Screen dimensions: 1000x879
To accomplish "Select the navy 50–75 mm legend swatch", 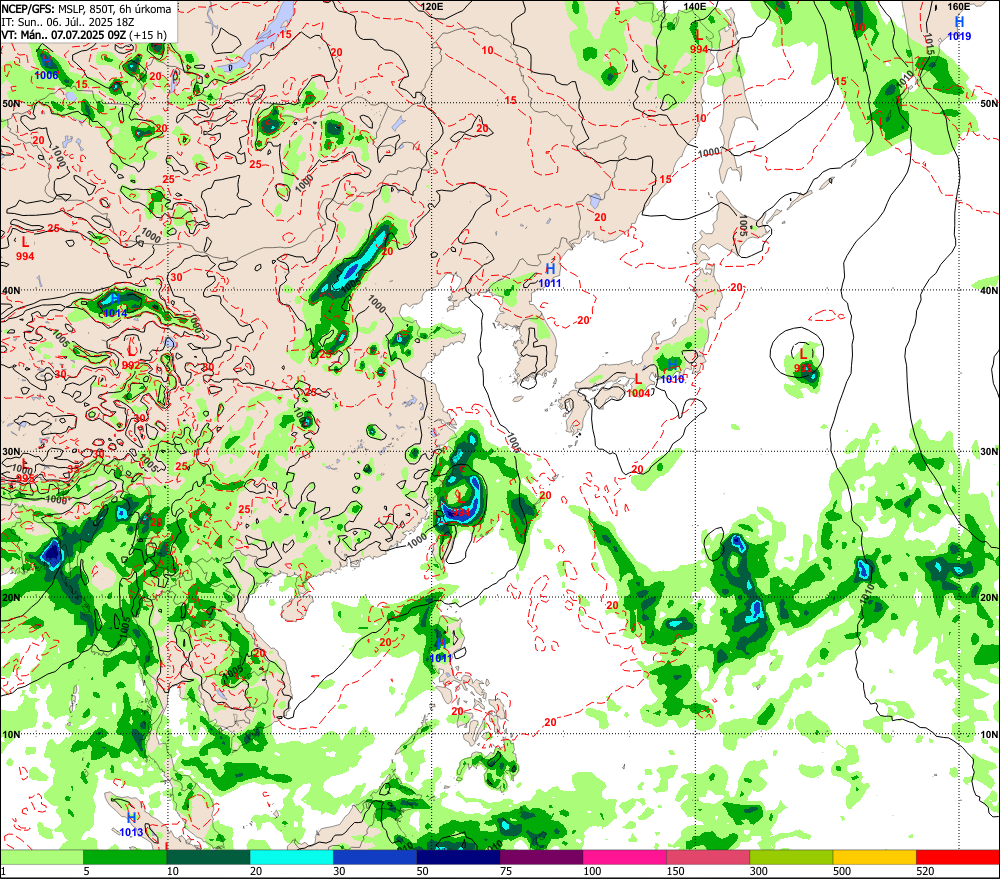I will pos(459,857).
